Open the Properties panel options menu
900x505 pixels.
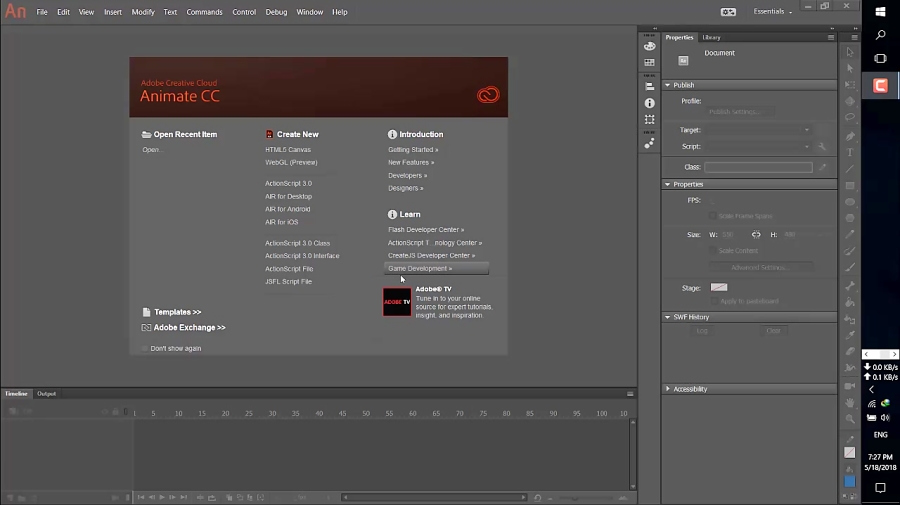pos(831,37)
